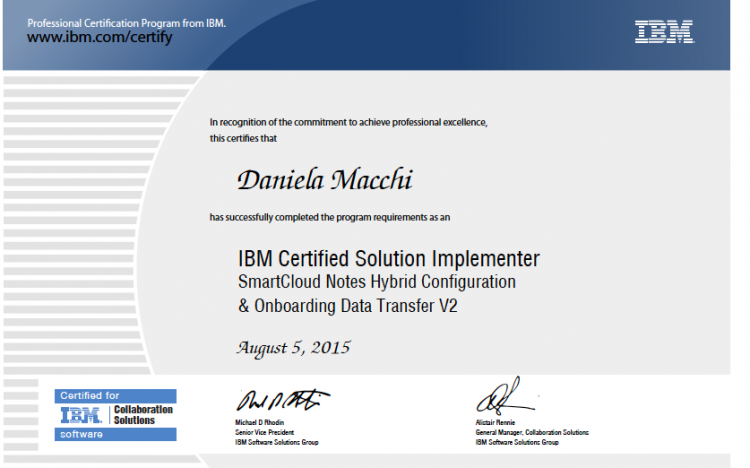
Task: Click 'SmartCloud Notes Hybrid Configuration' line
Action: coord(377,282)
